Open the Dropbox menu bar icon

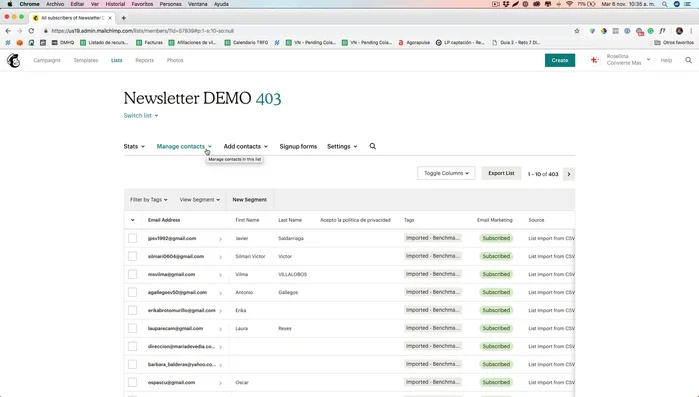(506, 4)
